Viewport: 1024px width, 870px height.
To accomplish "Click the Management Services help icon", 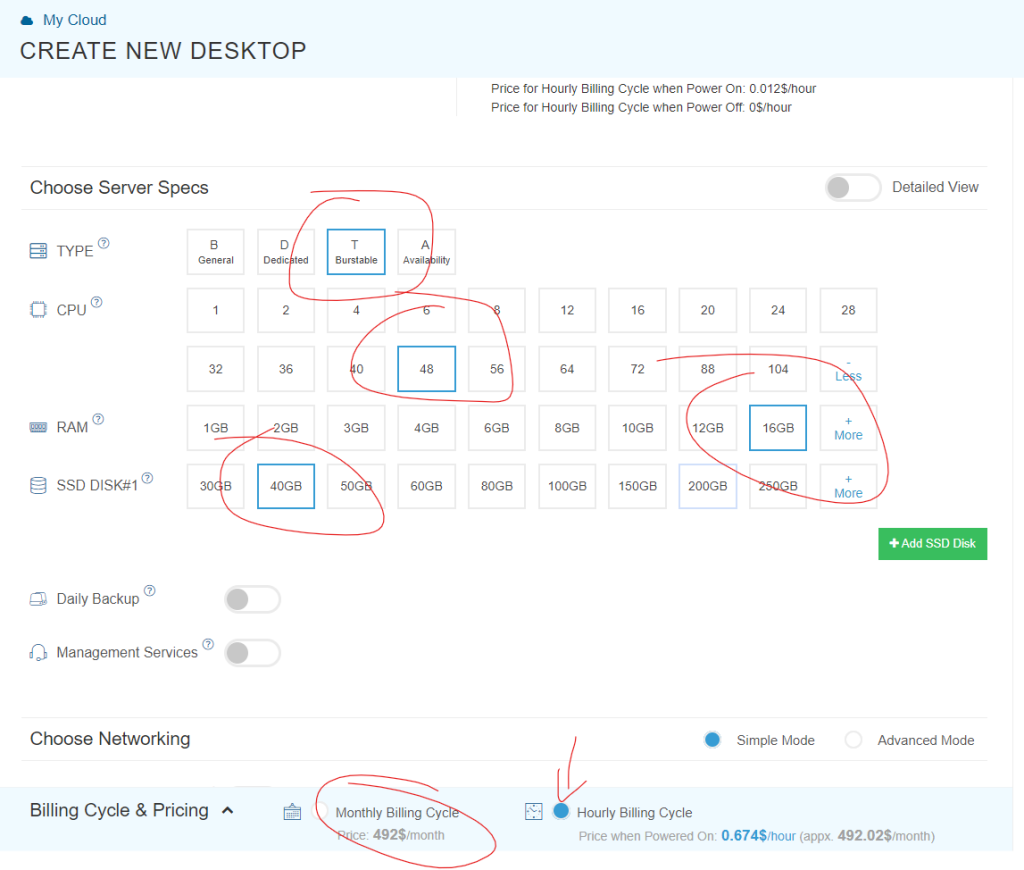I will [208, 645].
